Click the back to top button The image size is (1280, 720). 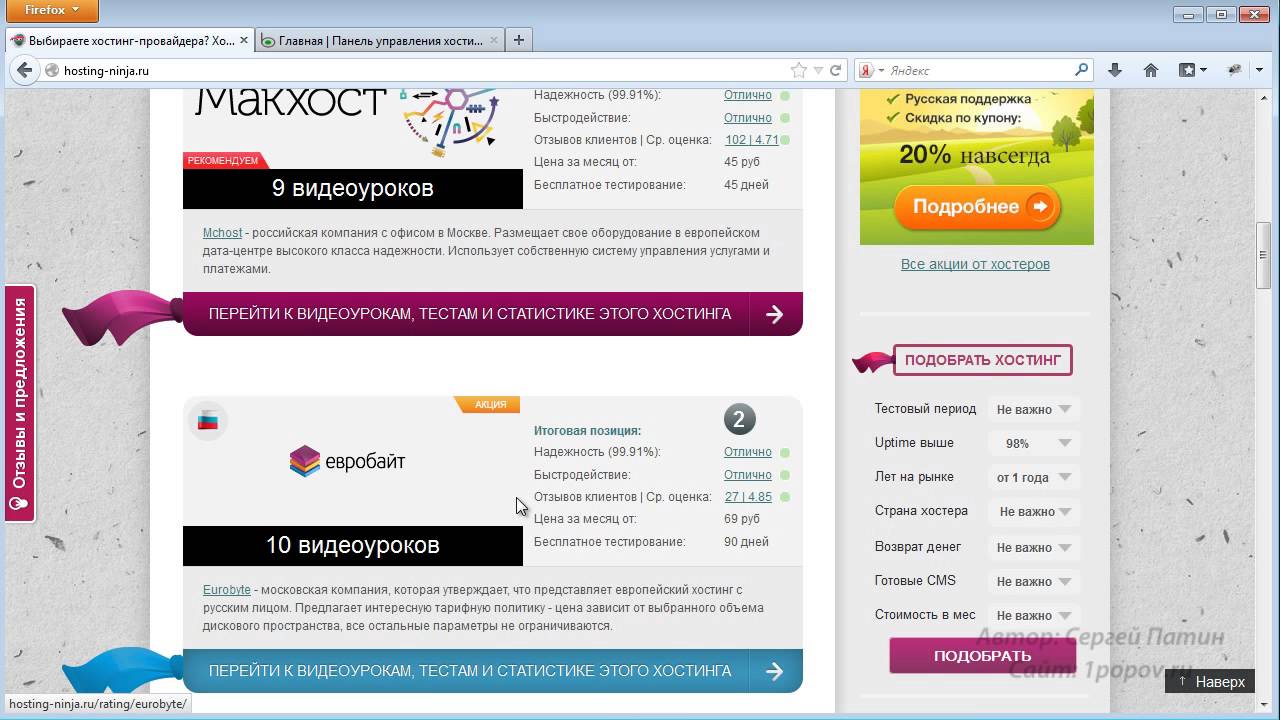pos(1209,682)
